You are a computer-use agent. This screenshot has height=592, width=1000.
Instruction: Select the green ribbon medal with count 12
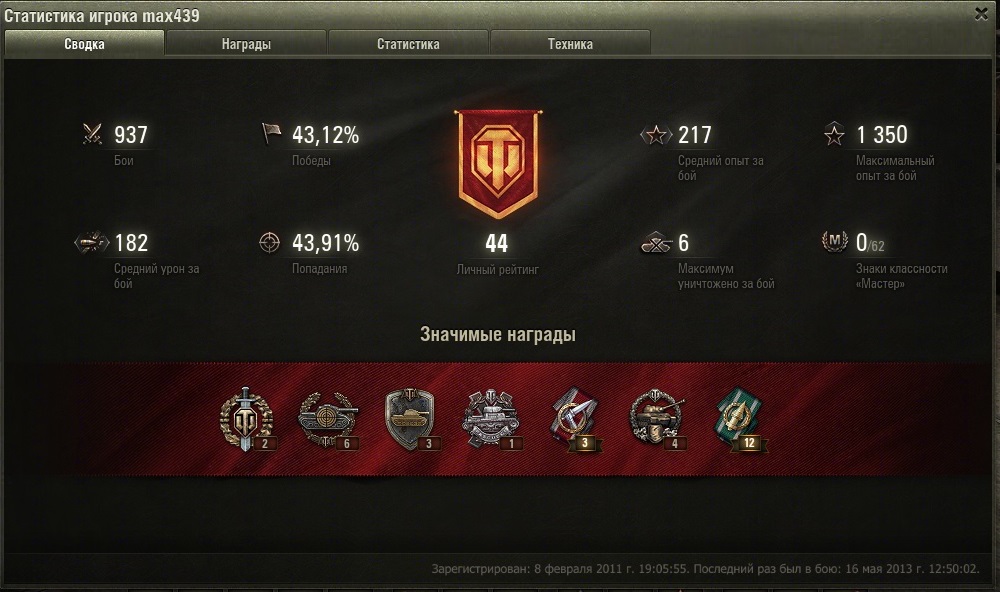tap(740, 419)
